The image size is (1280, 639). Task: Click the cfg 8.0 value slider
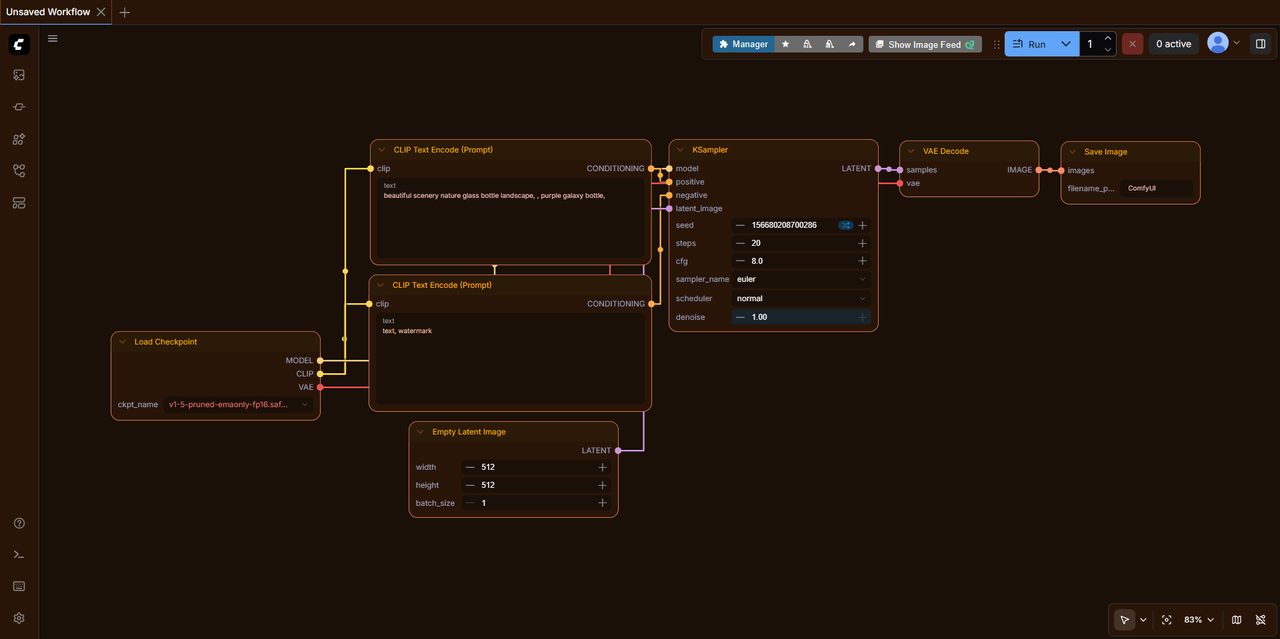coord(802,261)
